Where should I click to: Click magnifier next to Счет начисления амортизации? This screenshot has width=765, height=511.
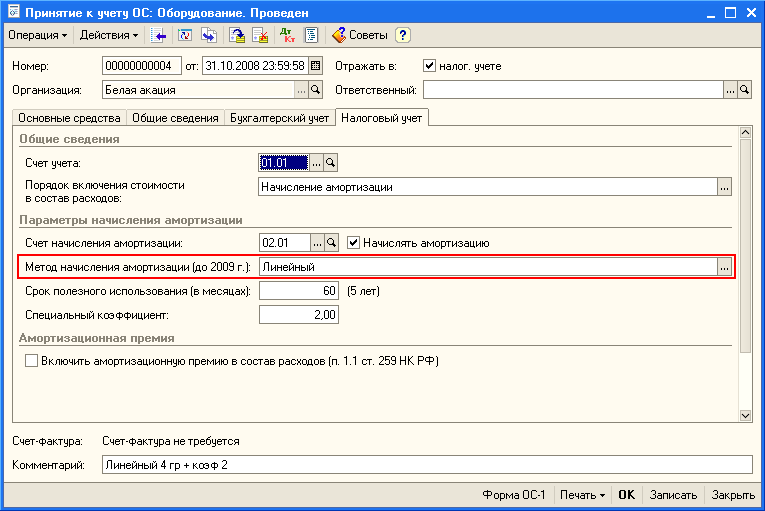(331, 243)
